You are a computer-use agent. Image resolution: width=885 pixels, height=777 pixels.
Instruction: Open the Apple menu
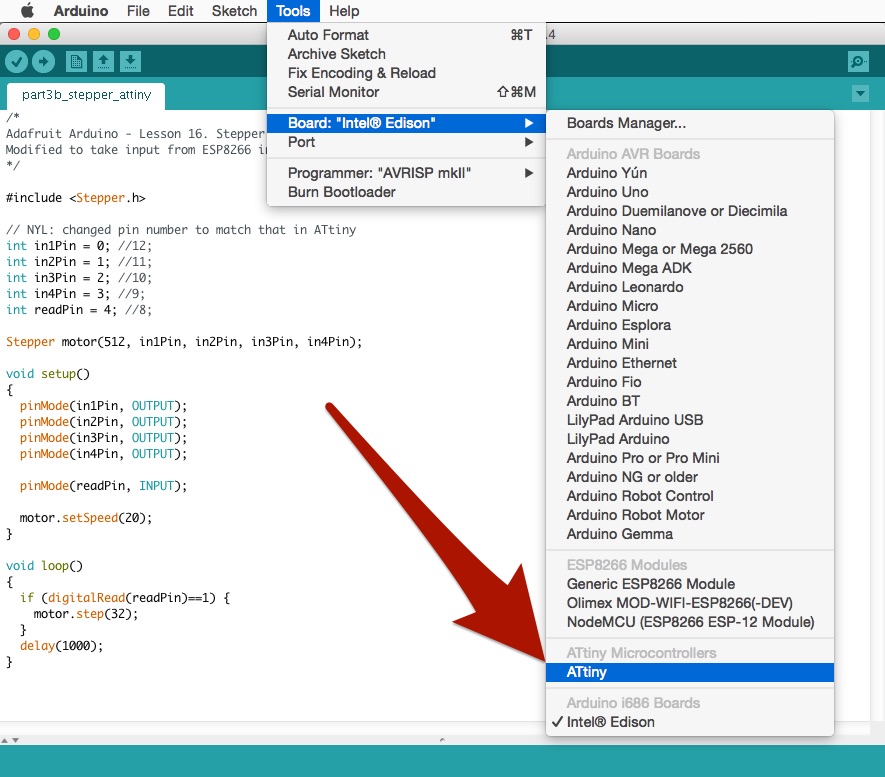(27, 11)
